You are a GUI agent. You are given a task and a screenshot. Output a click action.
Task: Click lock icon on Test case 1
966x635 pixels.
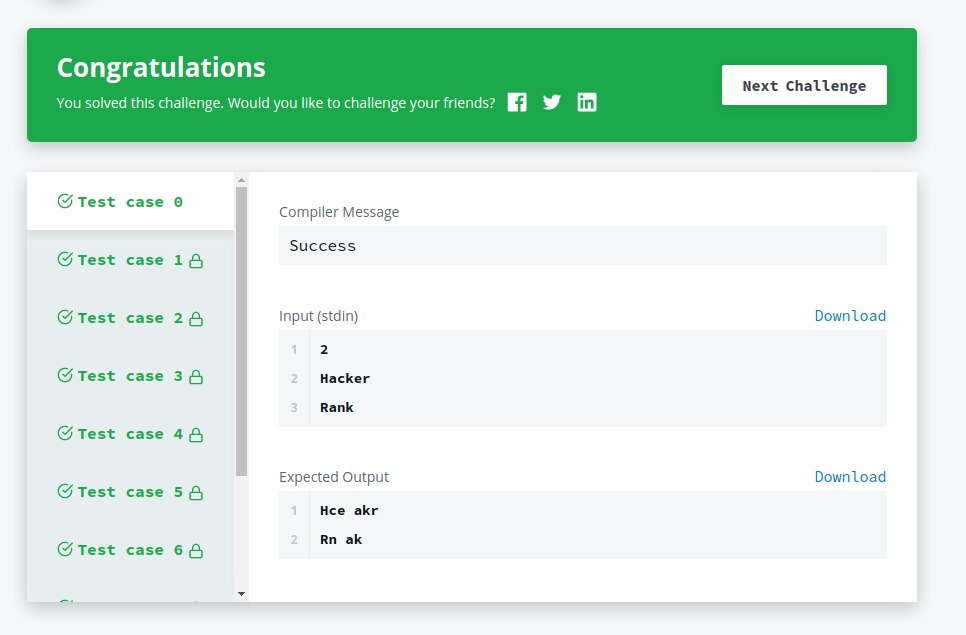(x=196, y=261)
